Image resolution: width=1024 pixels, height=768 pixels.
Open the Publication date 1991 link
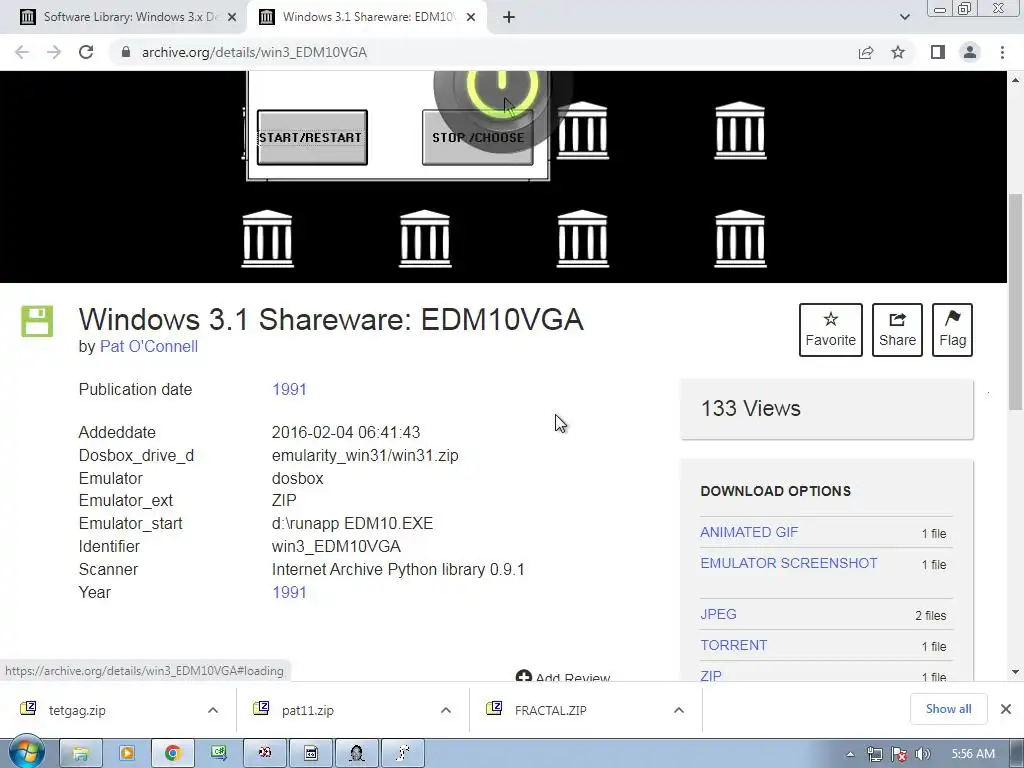(289, 389)
